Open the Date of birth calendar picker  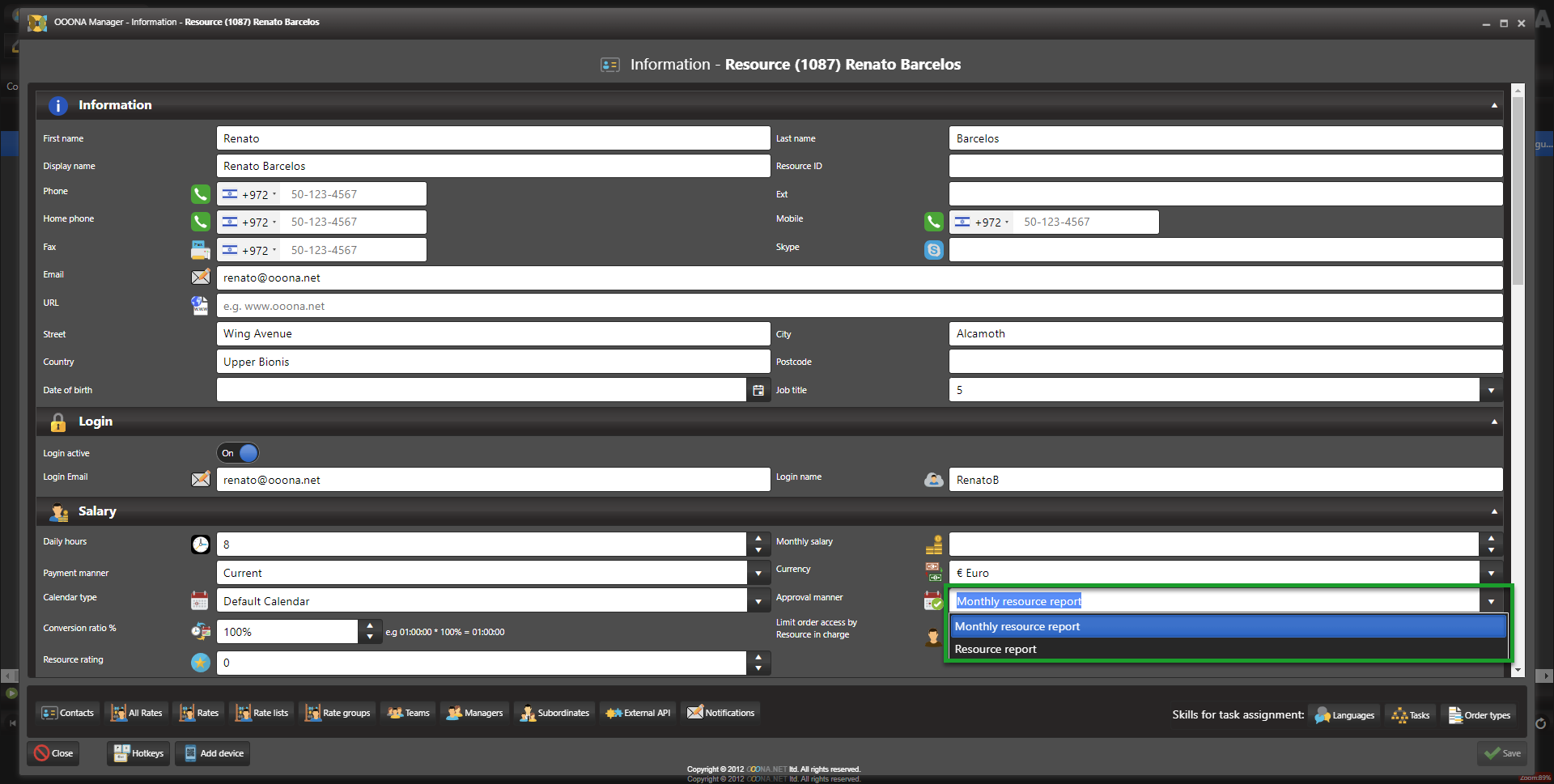tap(758, 390)
